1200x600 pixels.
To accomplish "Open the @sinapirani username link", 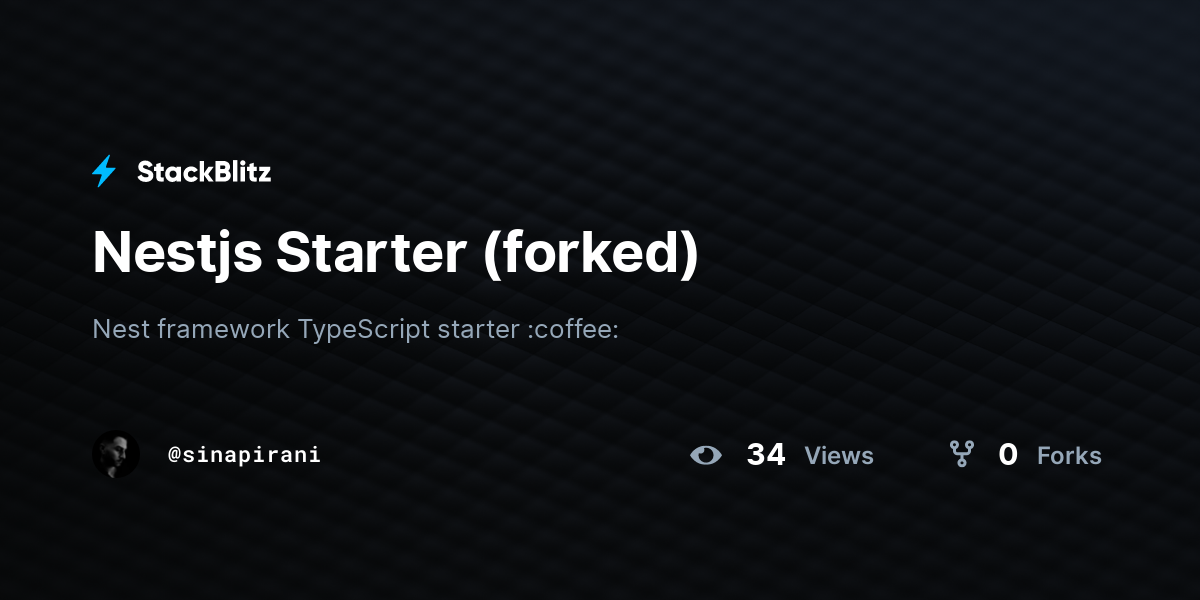I will 244,455.
